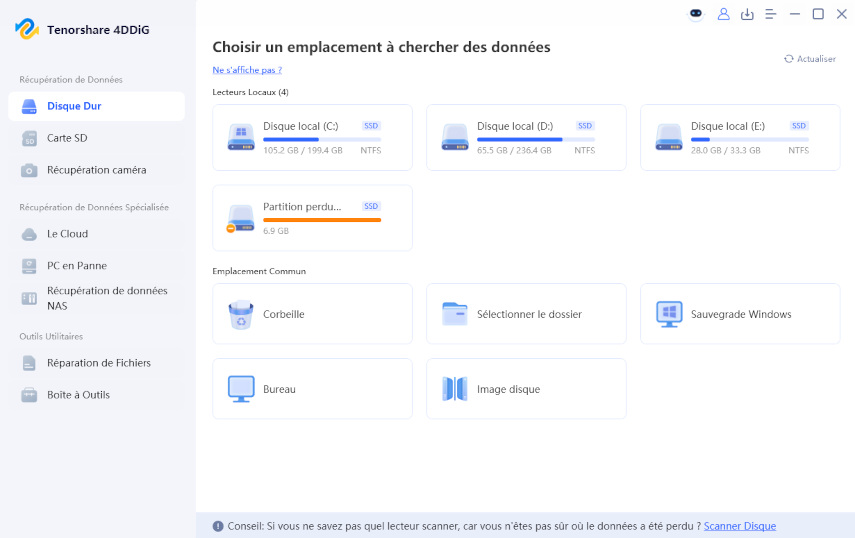855x538 pixels.
Task: Click Lecteurs Locaux (4) heading
Action: (250, 92)
